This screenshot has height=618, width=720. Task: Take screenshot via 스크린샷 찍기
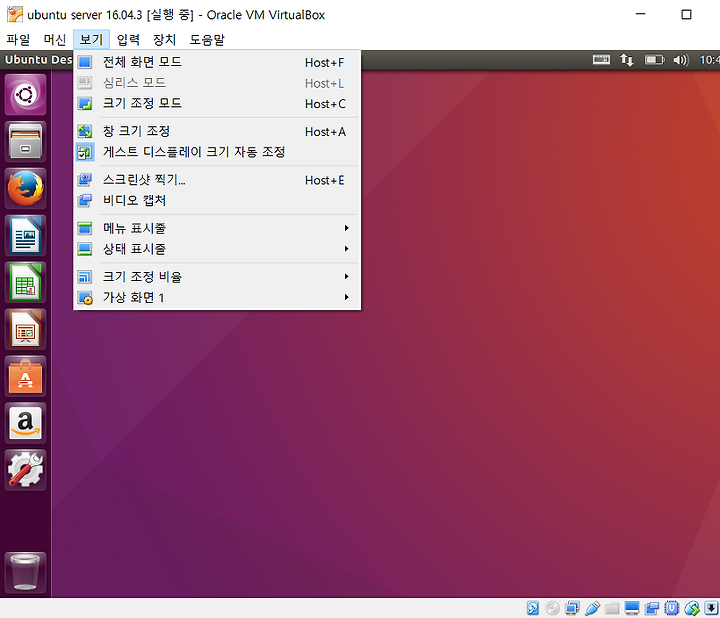click(217, 180)
